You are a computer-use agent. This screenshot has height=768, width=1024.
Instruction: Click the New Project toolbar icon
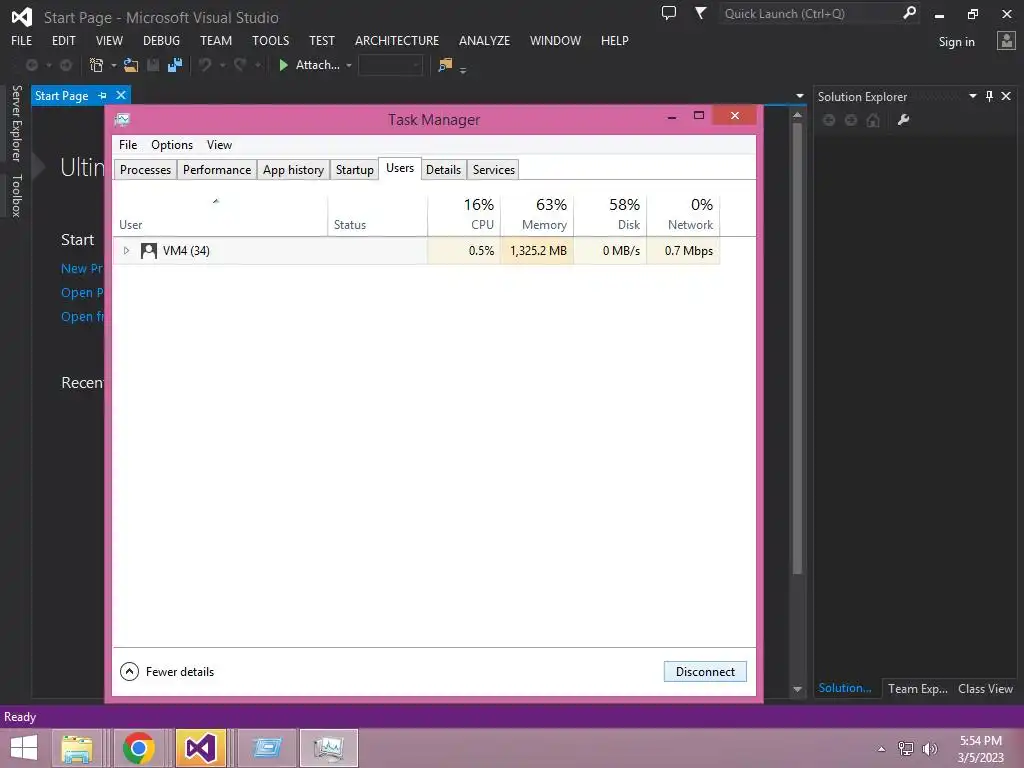[96, 65]
